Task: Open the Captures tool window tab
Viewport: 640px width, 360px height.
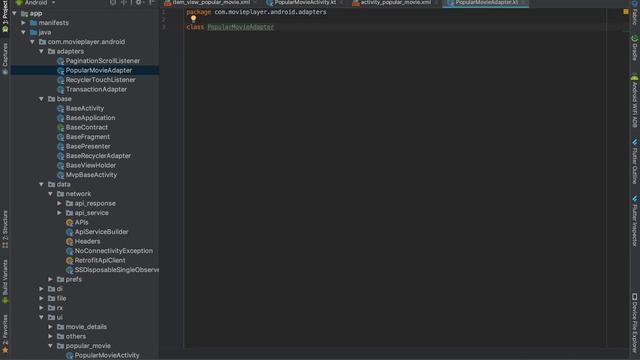Action: point(5,59)
